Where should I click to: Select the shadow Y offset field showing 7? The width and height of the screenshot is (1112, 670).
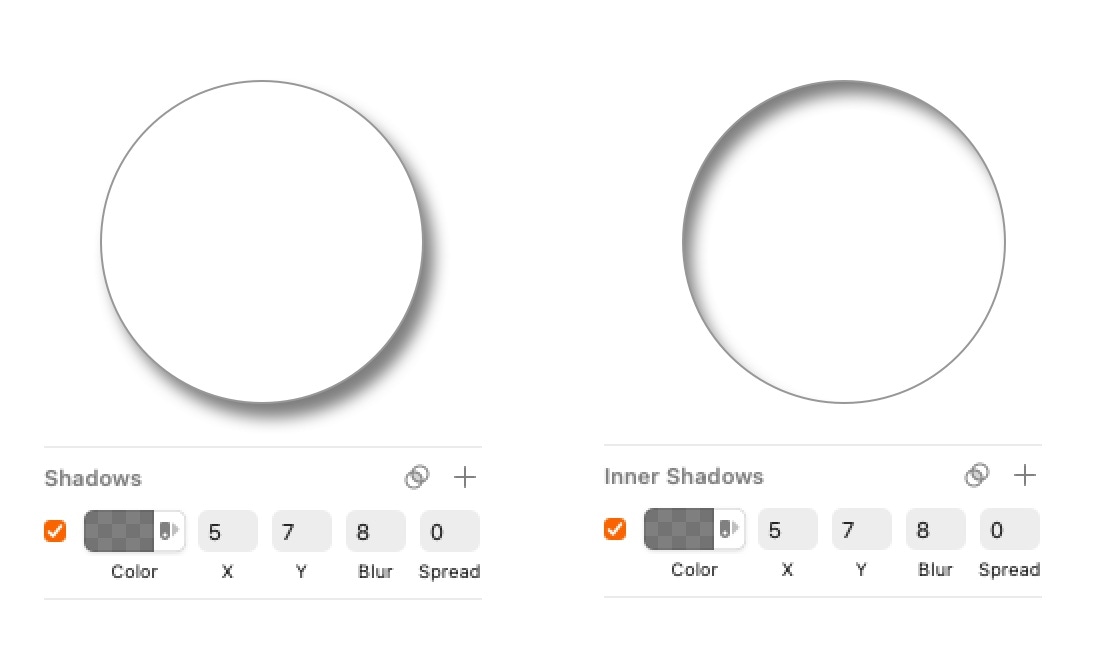pyautogui.click(x=301, y=531)
